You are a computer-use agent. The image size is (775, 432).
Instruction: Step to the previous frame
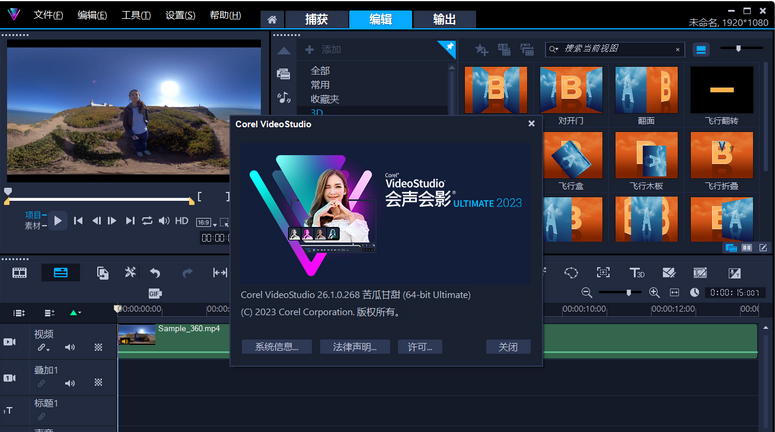96,220
